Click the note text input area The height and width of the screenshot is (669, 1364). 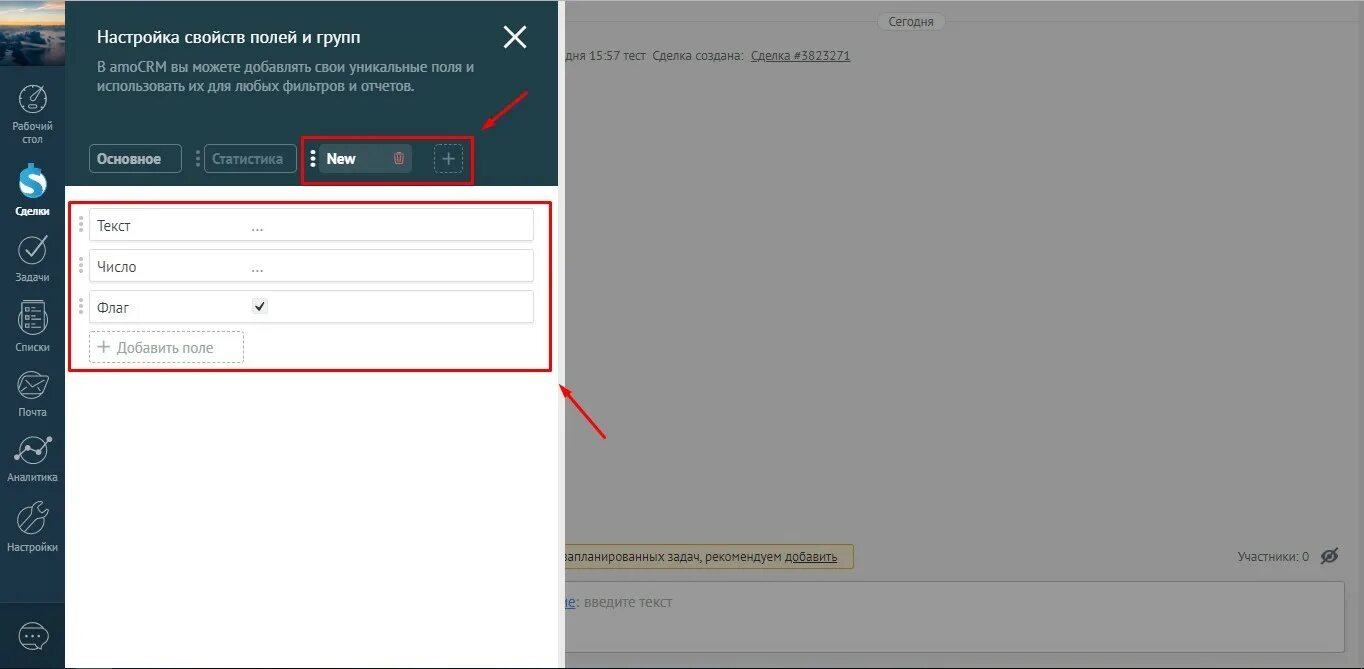(954, 617)
